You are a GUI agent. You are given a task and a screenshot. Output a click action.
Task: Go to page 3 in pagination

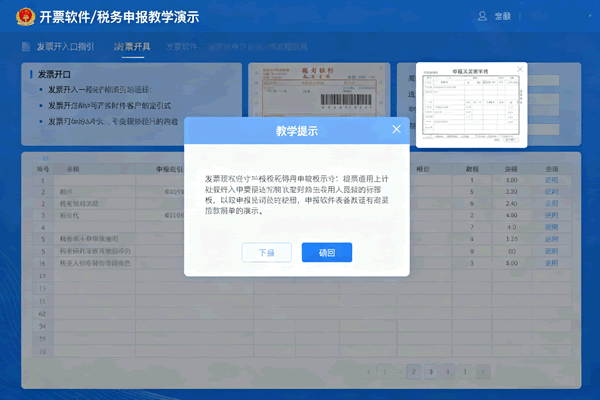click(431, 371)
